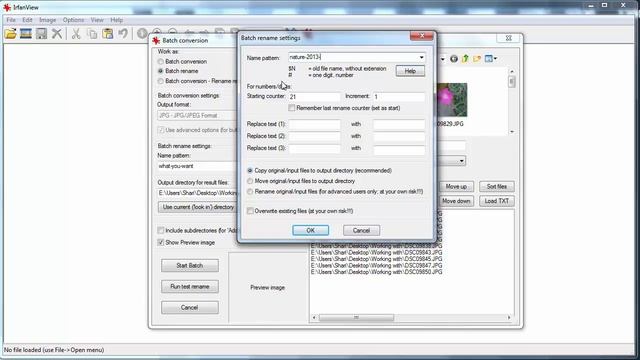Screen dimensions: 640x360
Task: Expand the Name pattern dropdown arrow
Action: (x=421, y=58)
